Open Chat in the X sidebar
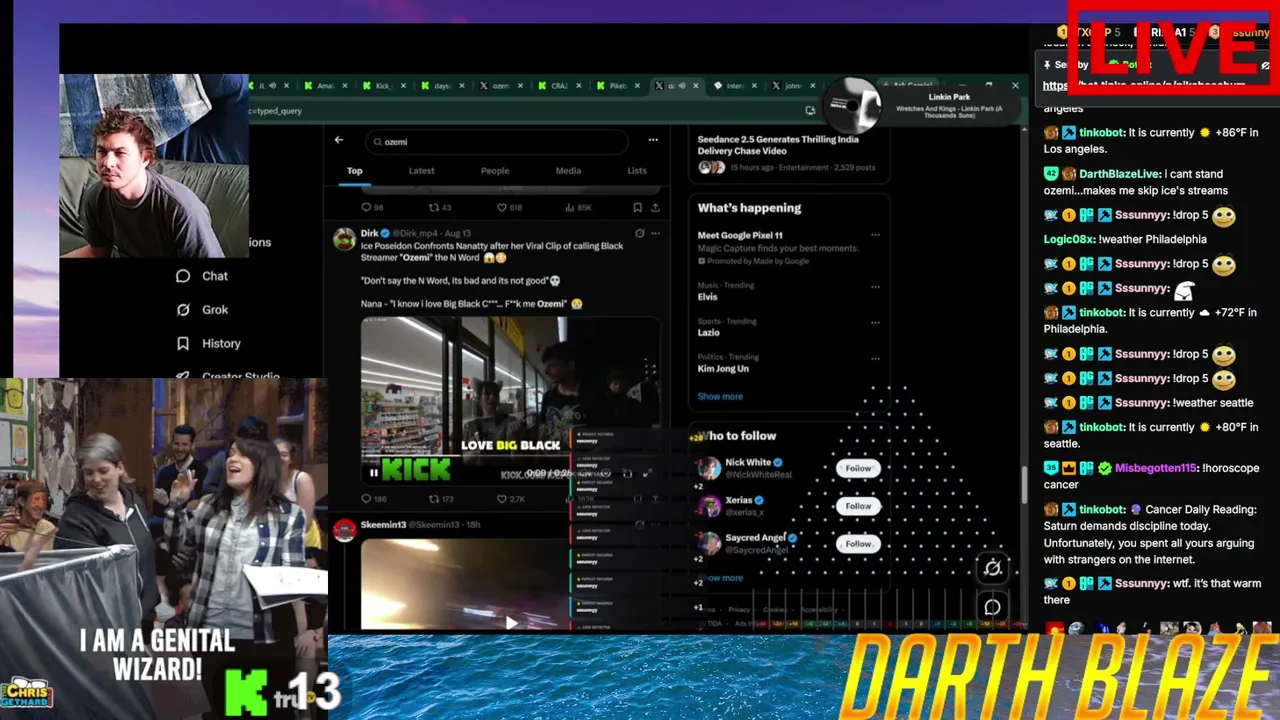 coord(202,276)
